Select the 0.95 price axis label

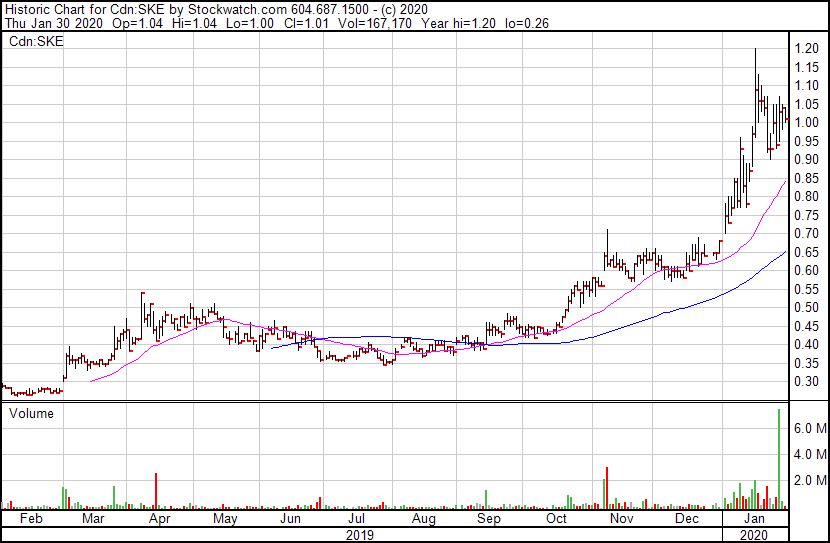coord(807,141)
